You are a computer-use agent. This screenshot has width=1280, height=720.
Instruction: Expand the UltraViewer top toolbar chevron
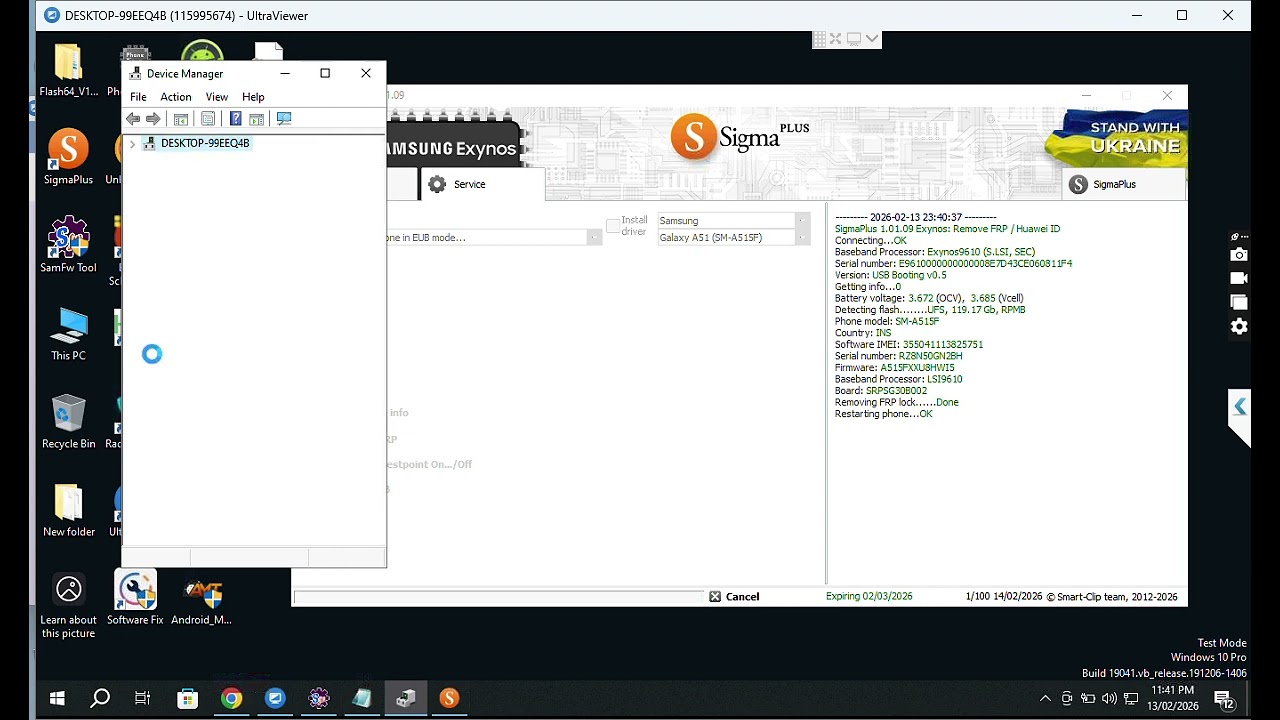click(x=872, y=39)
